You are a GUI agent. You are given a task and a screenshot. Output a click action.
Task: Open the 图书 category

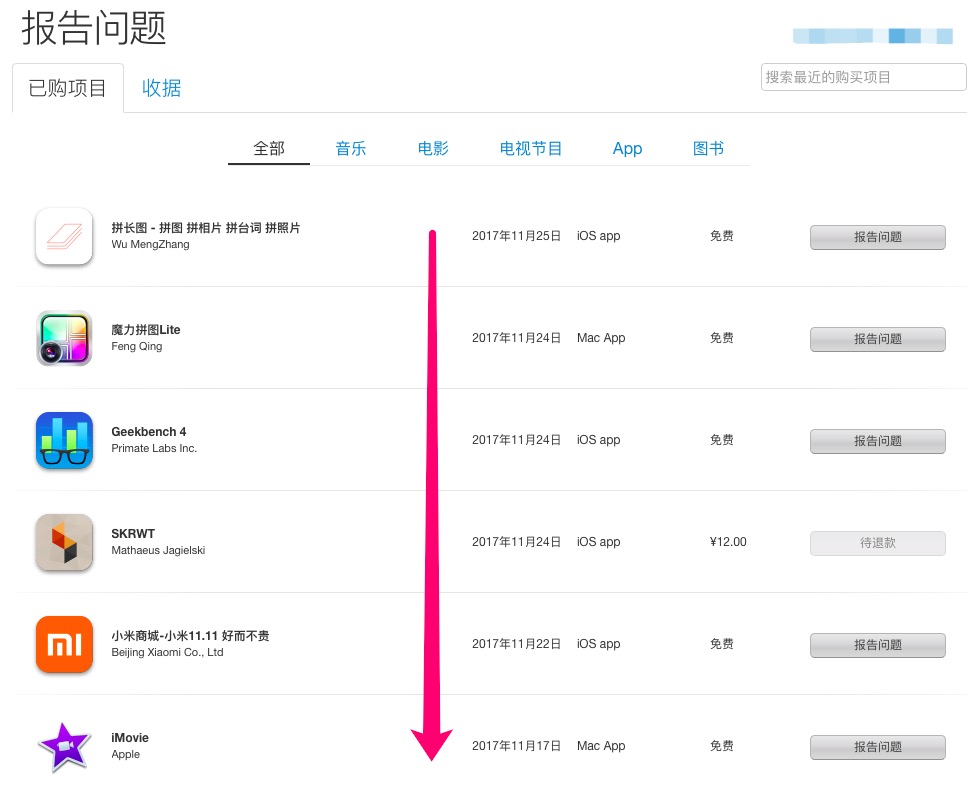[x=707, y=147]
